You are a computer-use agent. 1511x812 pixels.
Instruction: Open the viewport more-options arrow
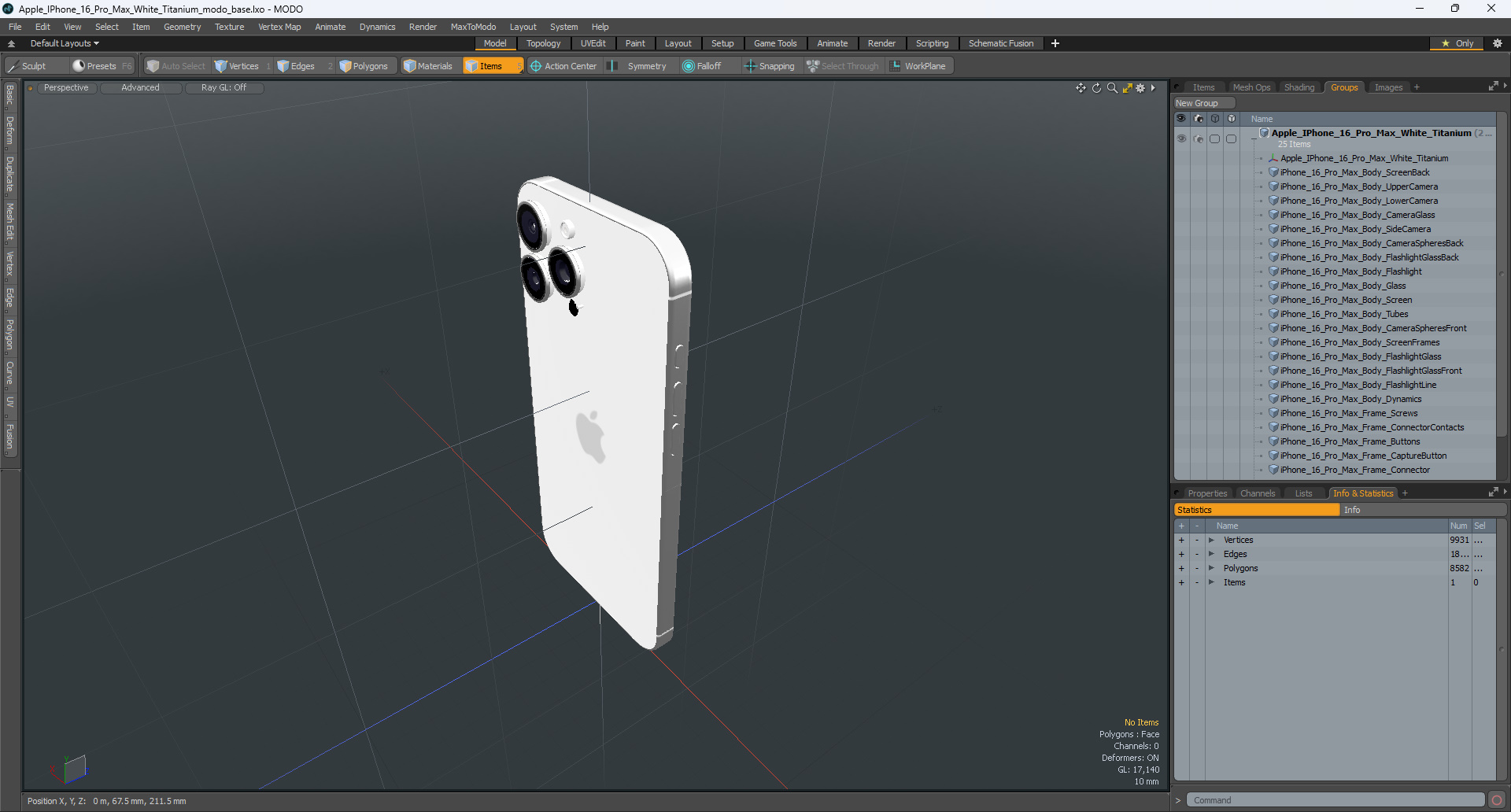[x=1153, y=88]
